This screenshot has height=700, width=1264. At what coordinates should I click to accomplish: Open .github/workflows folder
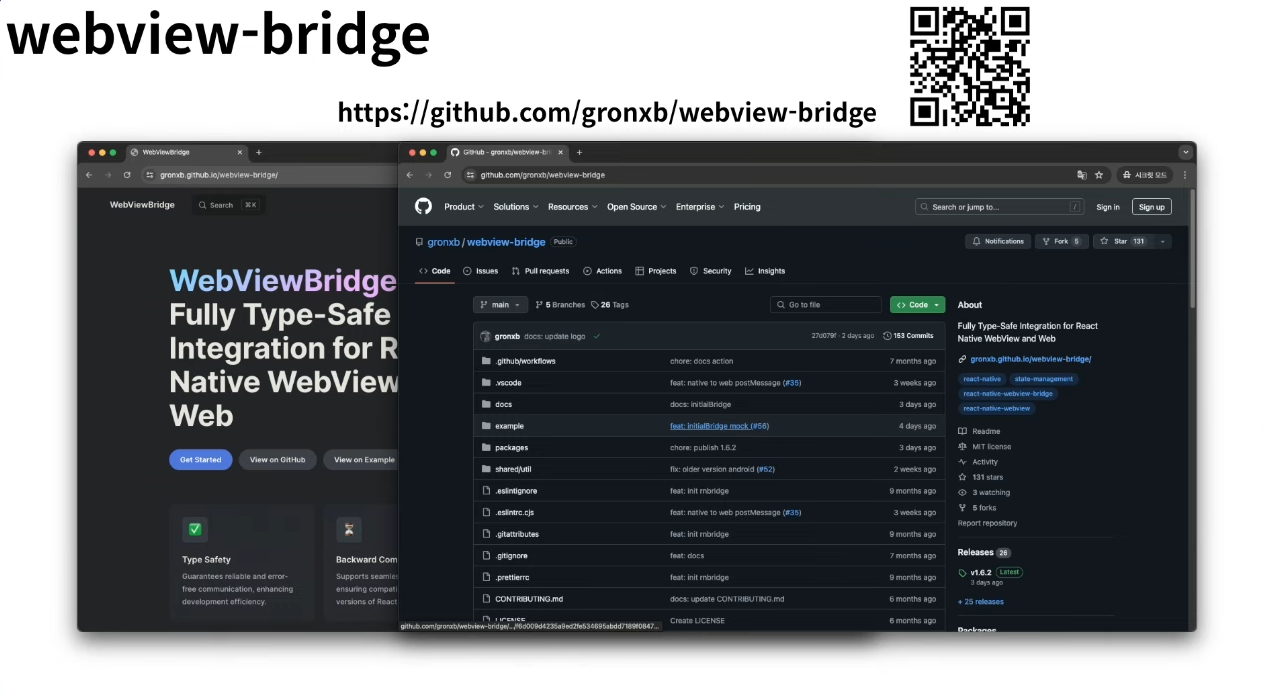pos(525,361)
